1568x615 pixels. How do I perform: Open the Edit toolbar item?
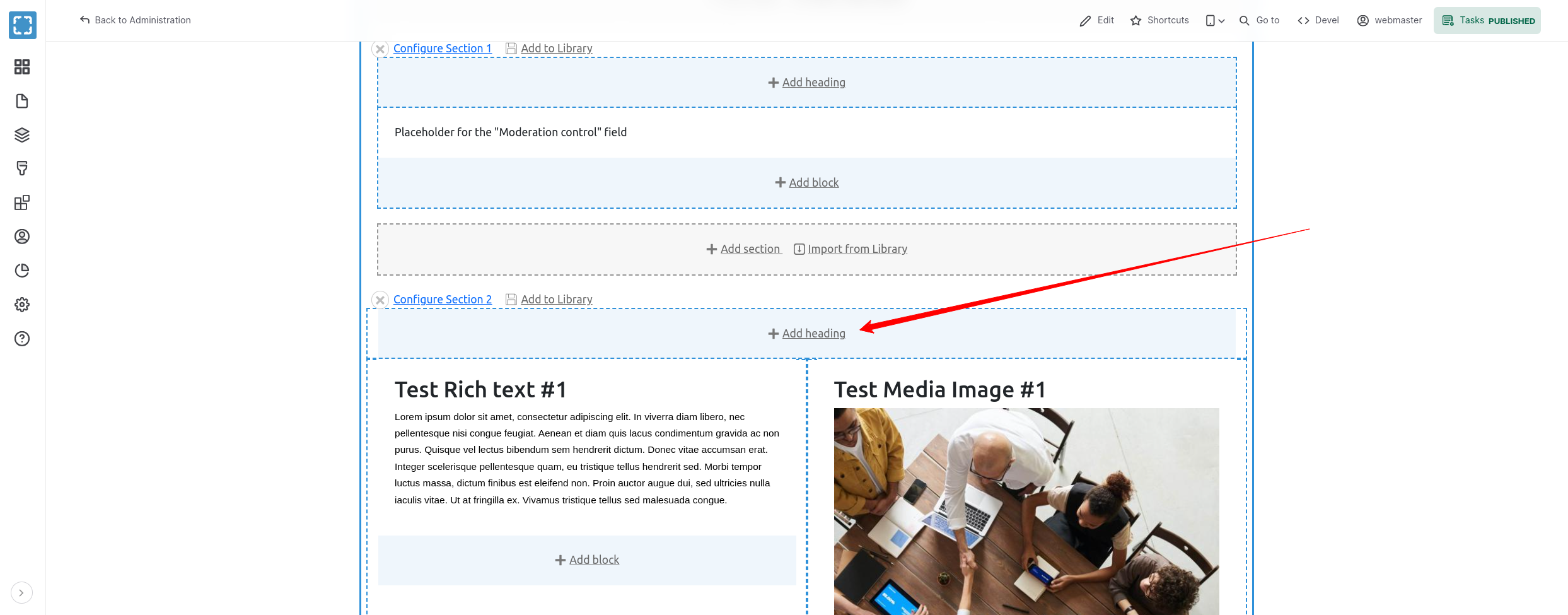tap(1097, 20)
